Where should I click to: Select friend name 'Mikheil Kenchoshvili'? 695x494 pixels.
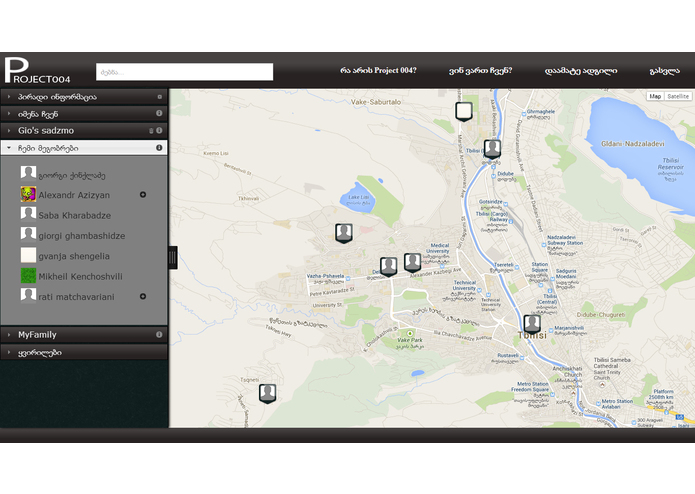pos(80,276)
